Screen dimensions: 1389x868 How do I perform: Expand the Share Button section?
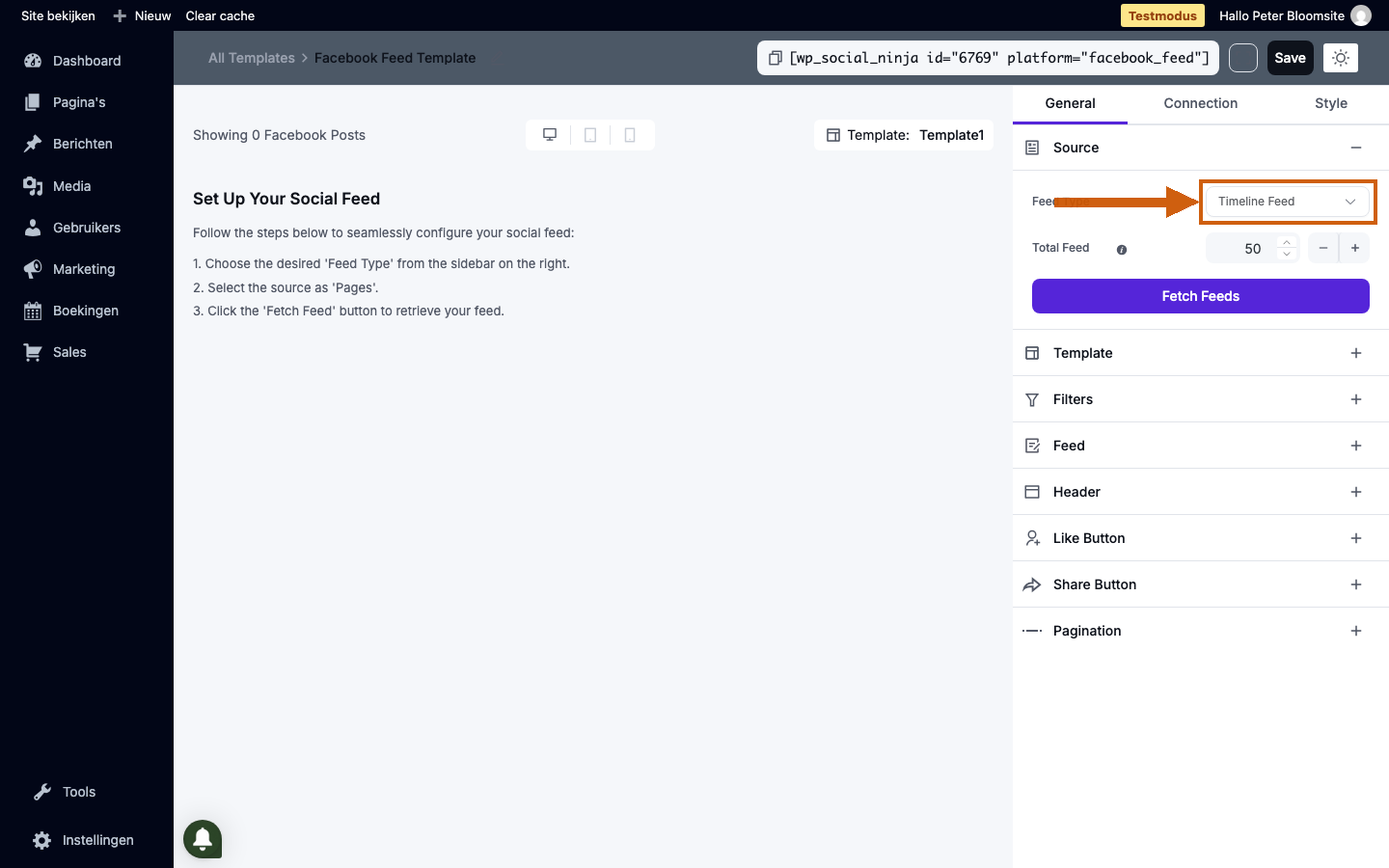tap(1356, 584)
